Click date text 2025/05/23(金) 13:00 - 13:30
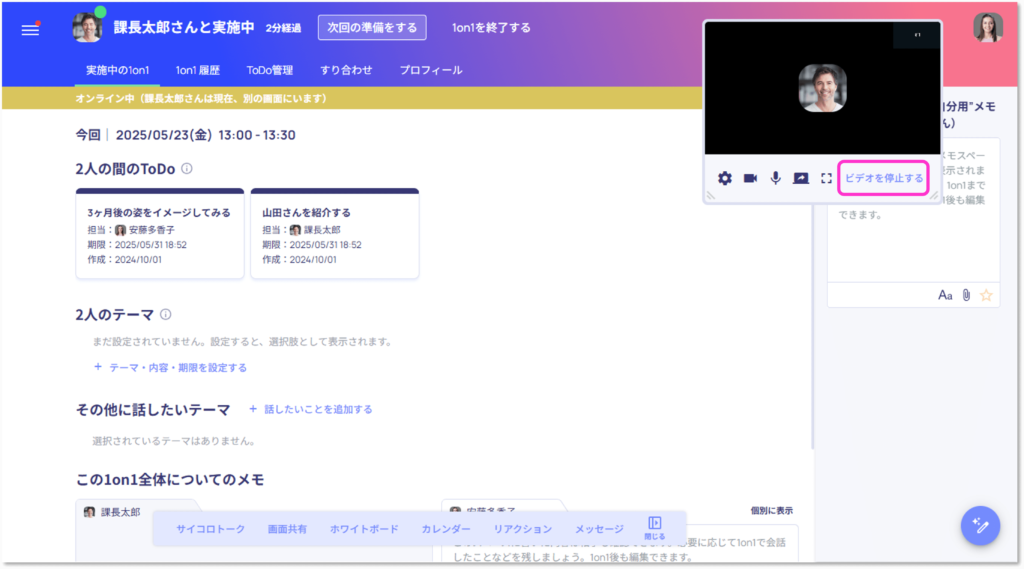The width and height of the screenshot is (1024, 569). click(206, 135)
